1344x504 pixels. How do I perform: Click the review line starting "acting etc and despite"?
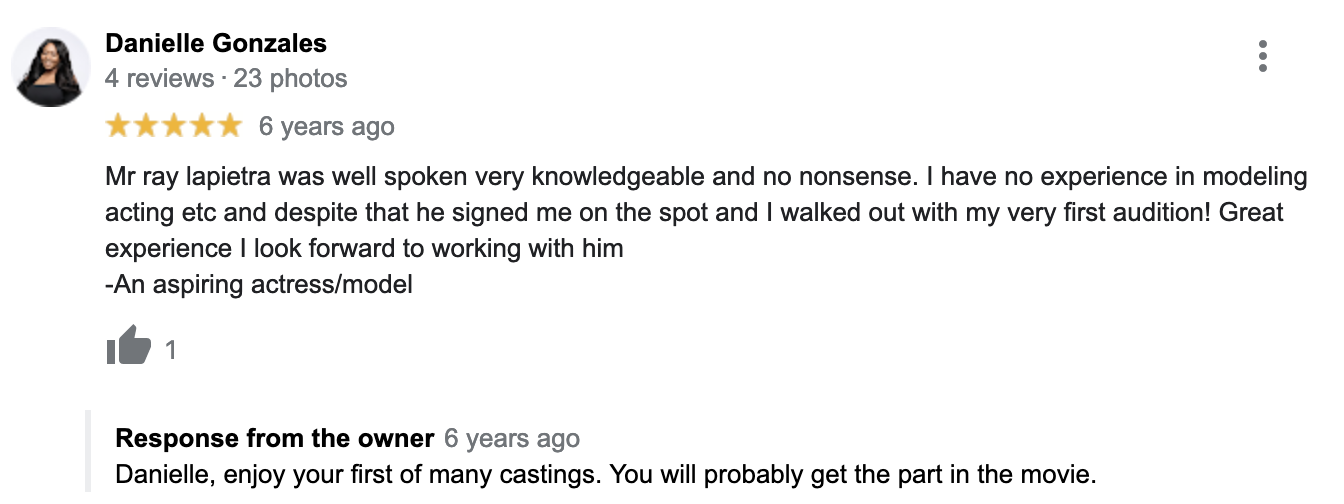(x=694, y=213)
